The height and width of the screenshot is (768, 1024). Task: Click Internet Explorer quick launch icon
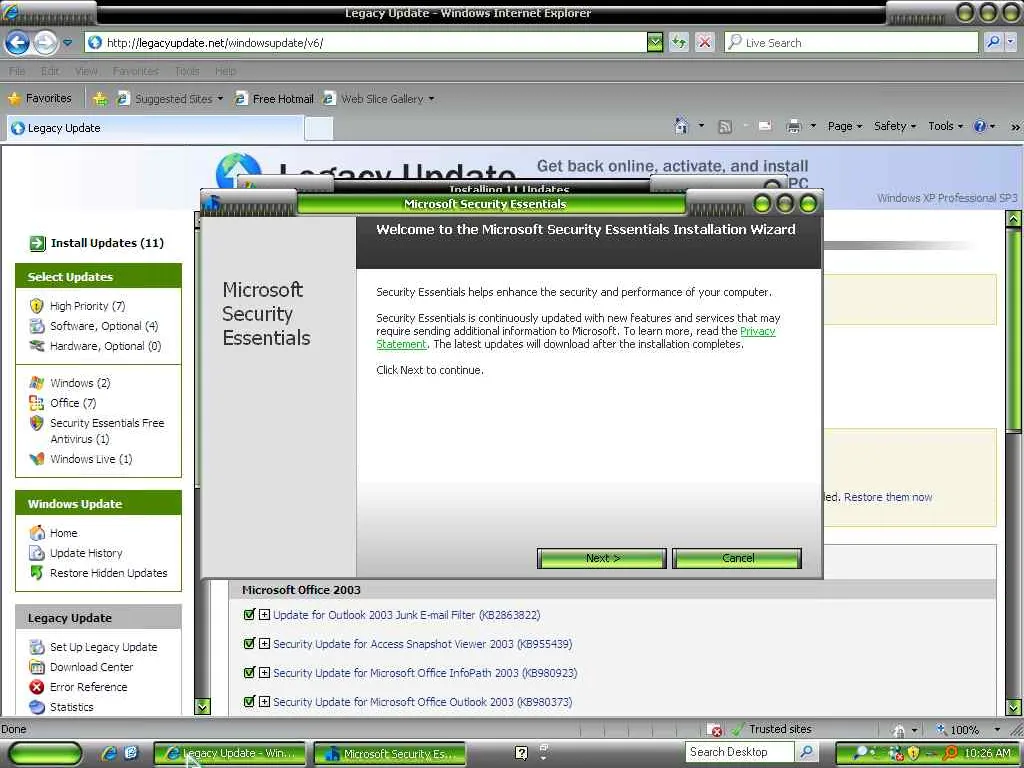pos(109,753)
